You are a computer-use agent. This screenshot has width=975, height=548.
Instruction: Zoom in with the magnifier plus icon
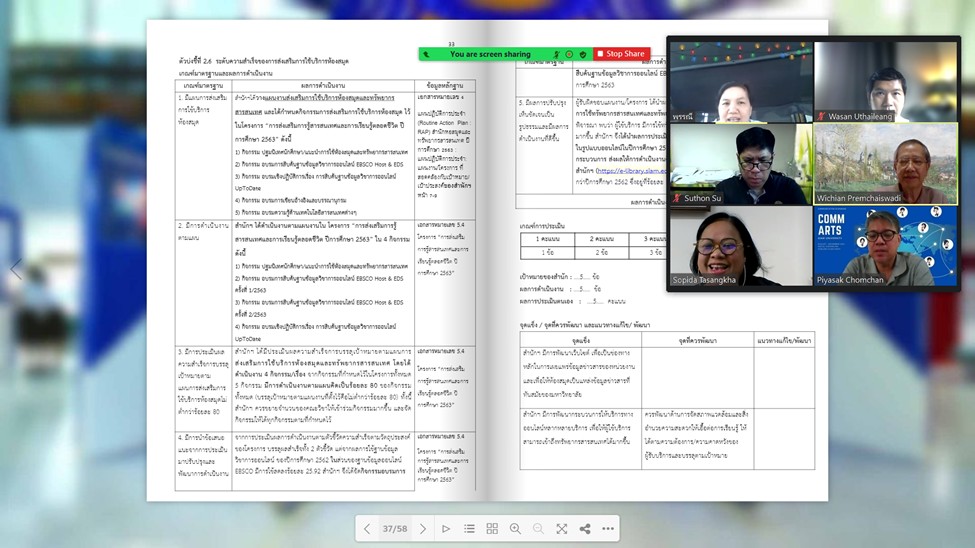[x=515, y=529]
